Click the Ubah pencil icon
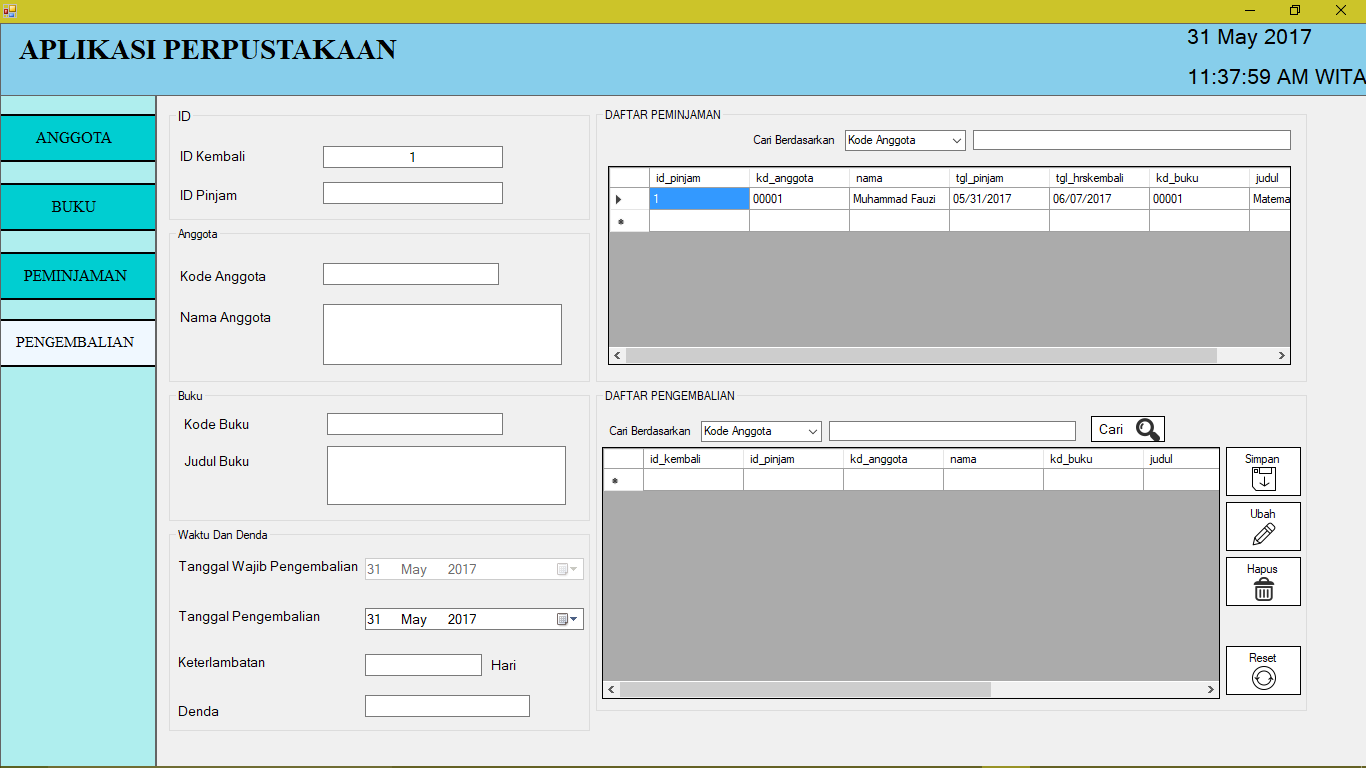 point(1262,533)
